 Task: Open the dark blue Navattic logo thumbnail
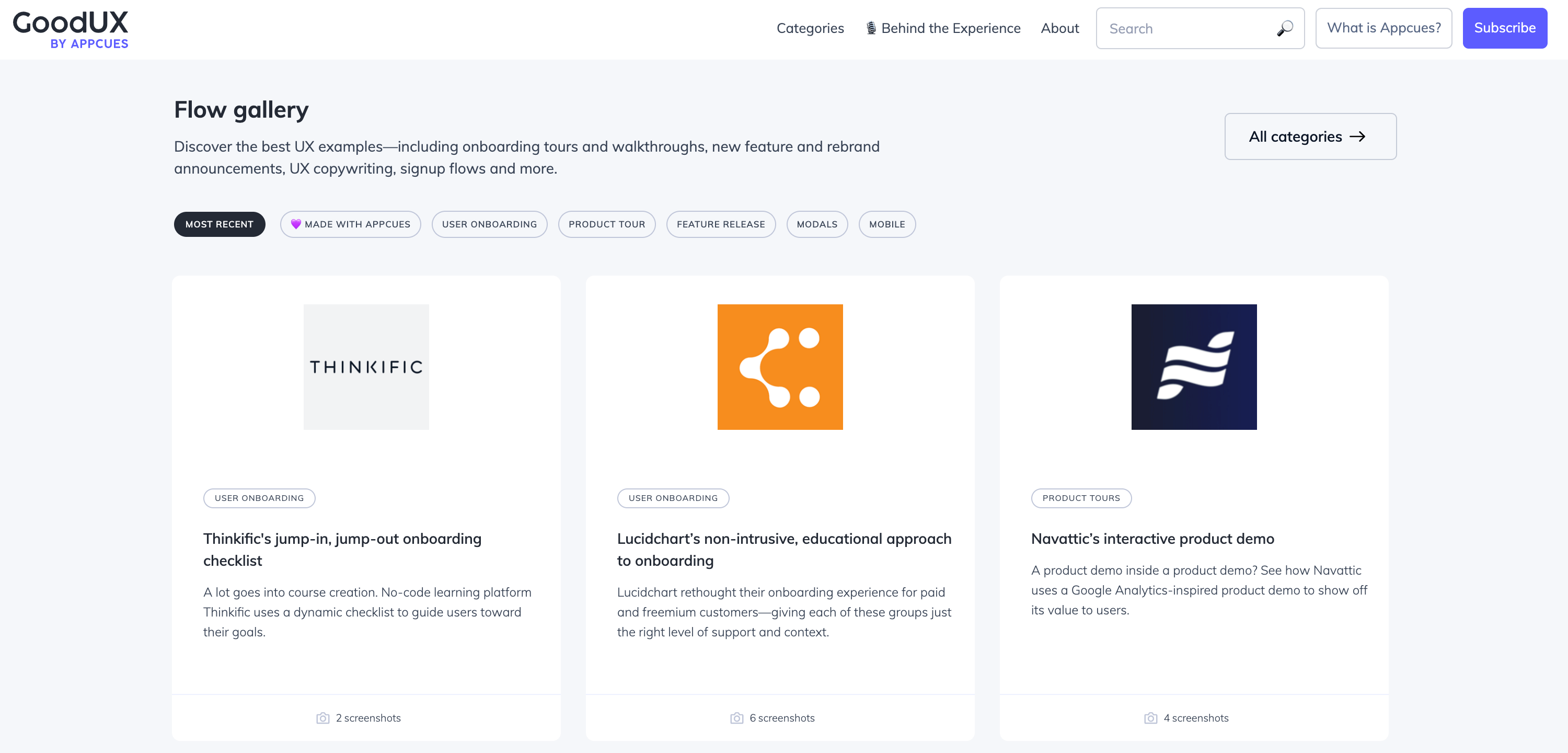1194,367
